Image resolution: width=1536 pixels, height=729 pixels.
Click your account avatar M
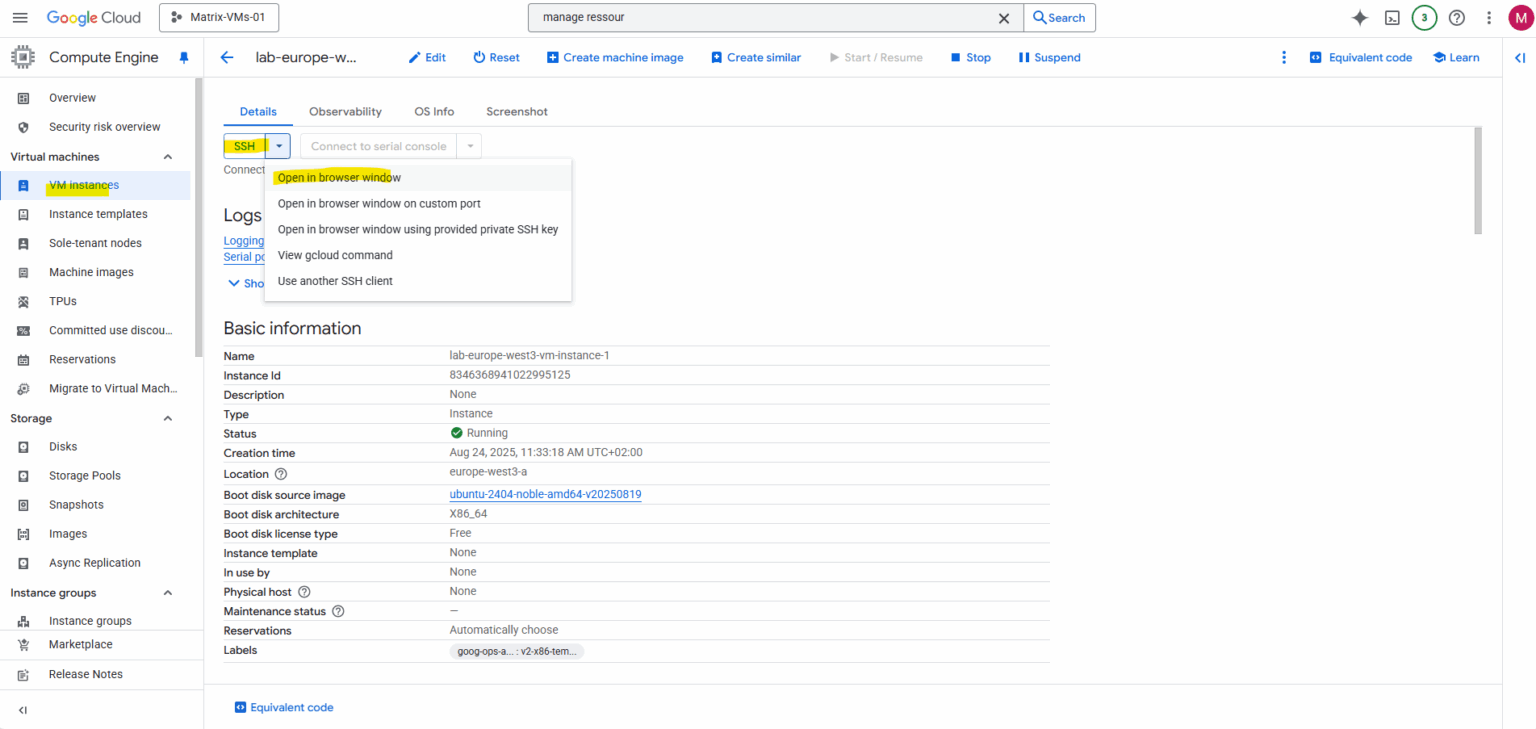tap(1518, 17)
